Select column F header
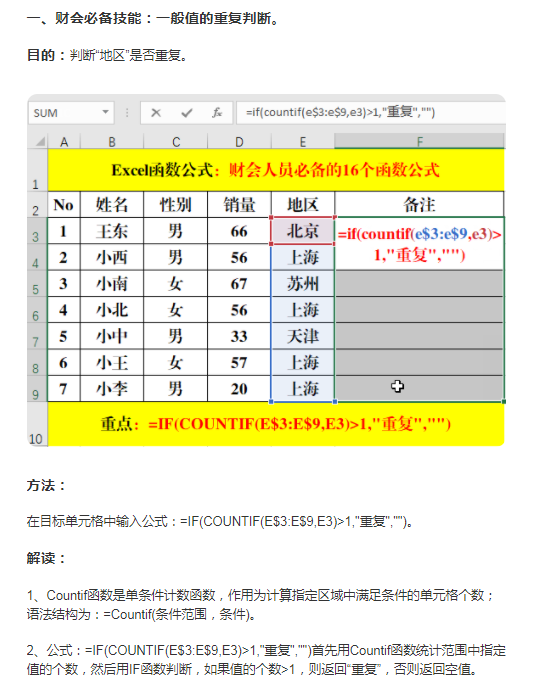Image resolution: width=546 pixels, height=687 pixels. [419, 142]
